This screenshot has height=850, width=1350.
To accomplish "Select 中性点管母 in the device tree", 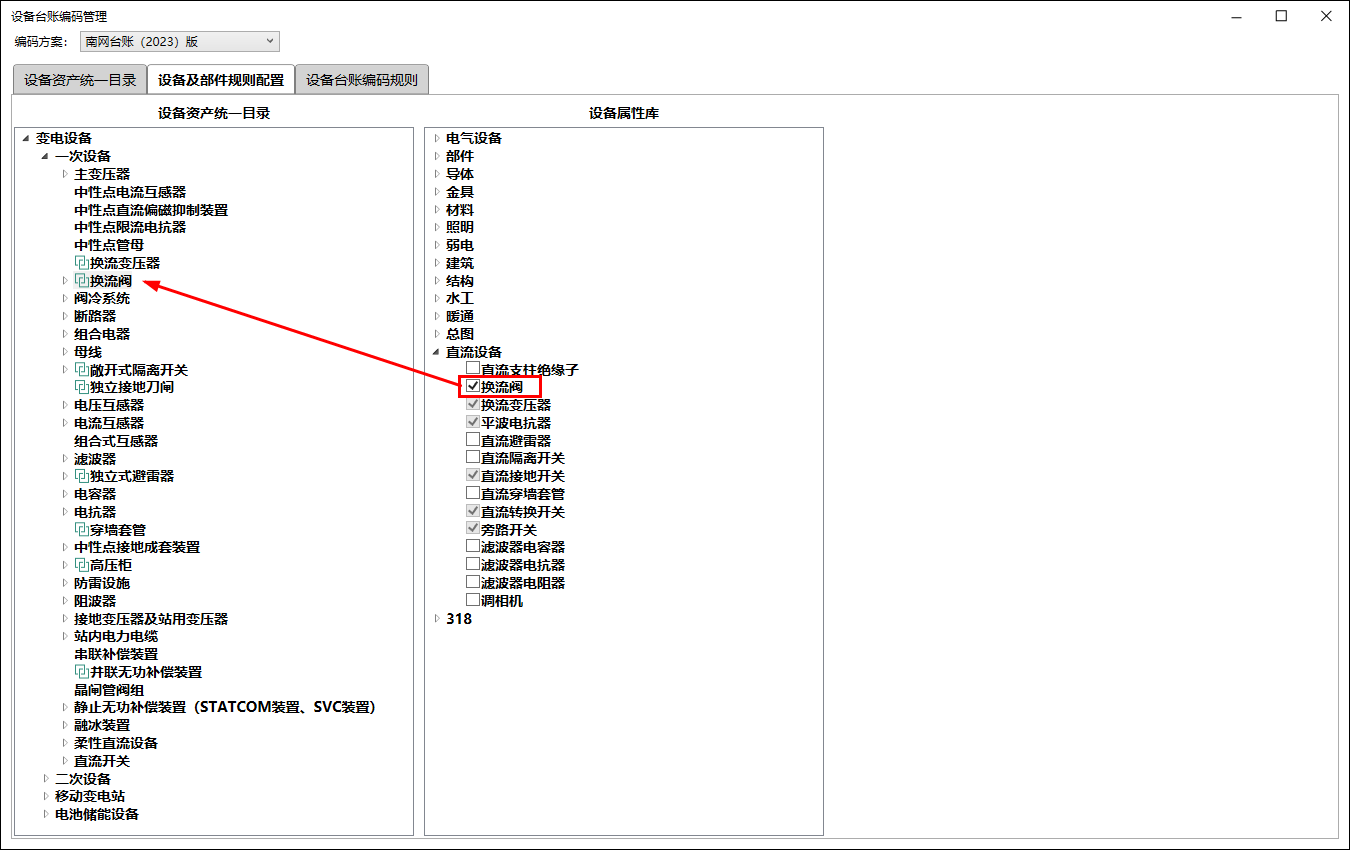I will (109, 245).
